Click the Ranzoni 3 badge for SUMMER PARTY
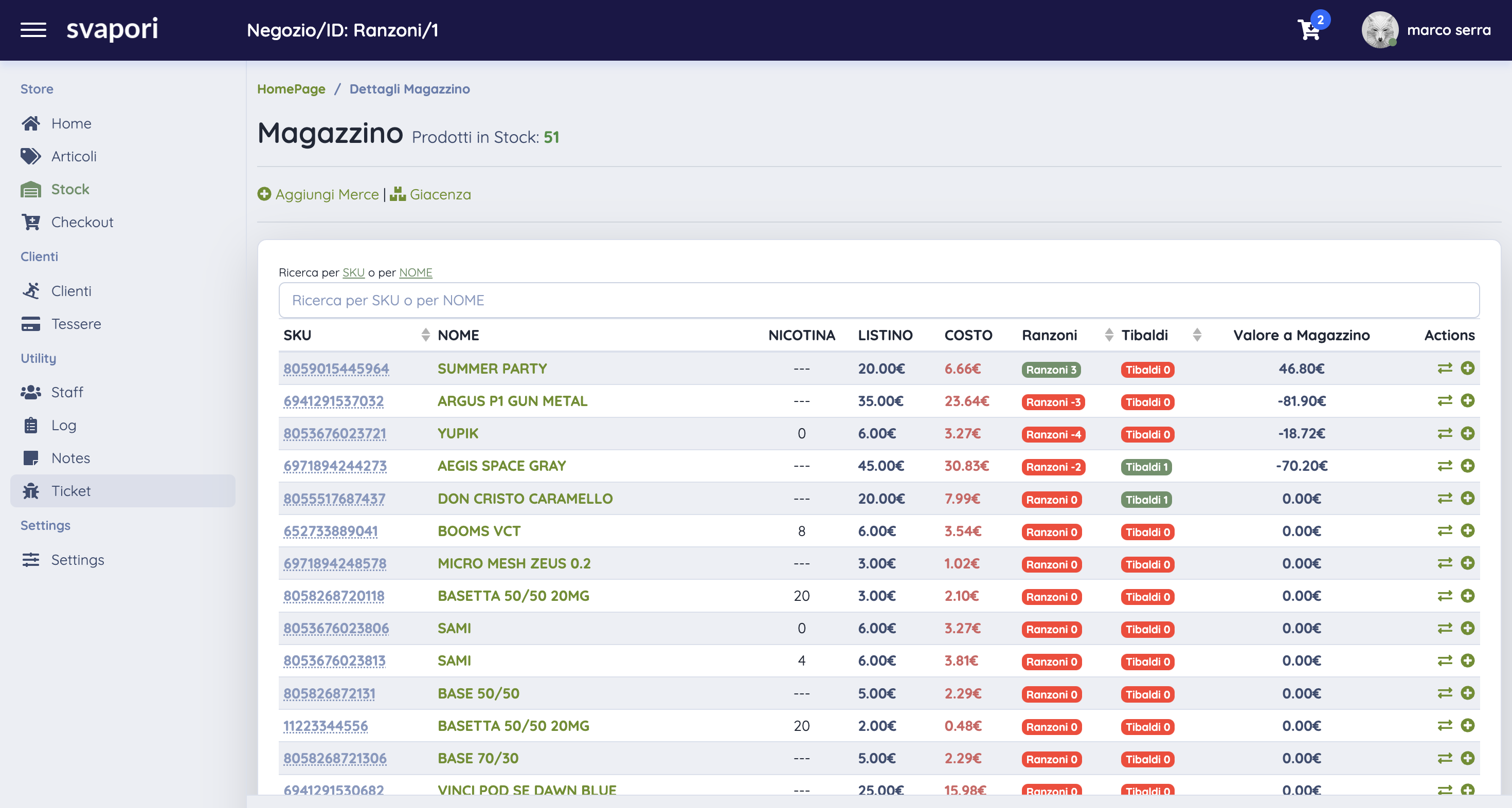Viewport: 1512px width, 808px height. [x=1051, y=370]
